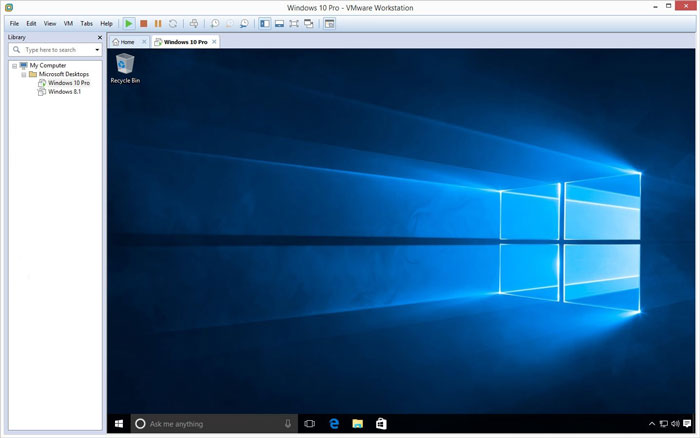Collapse the Microsoft Desktops folder node
Viewport: 700px width, 438px height.
coord(23,74)
